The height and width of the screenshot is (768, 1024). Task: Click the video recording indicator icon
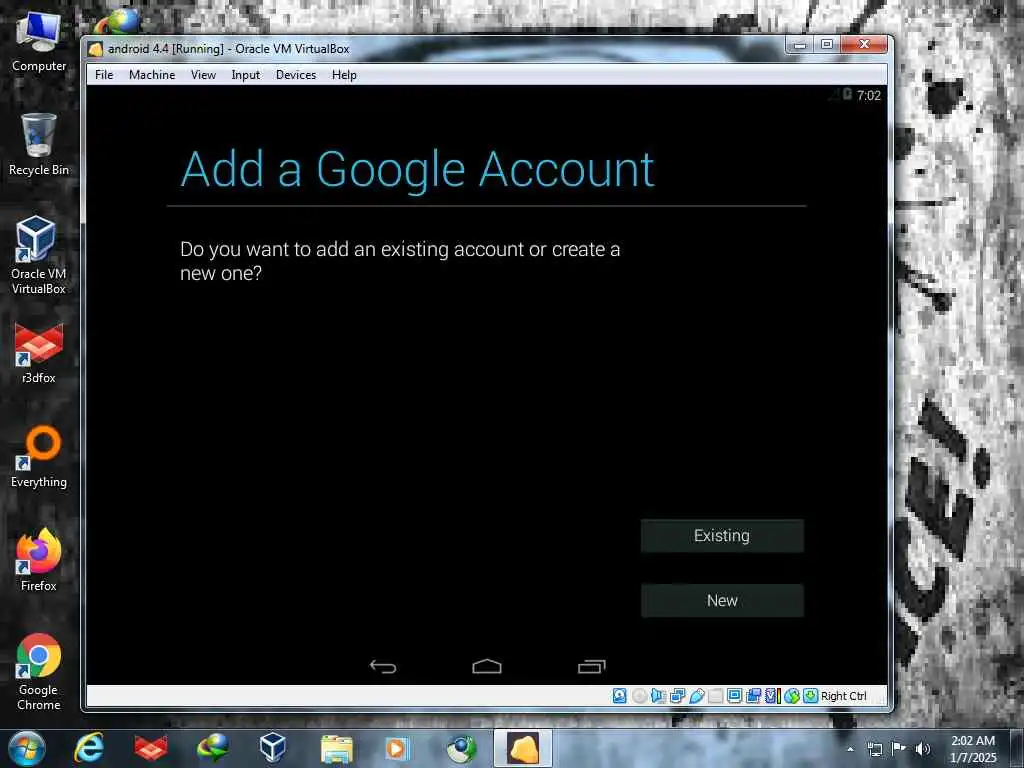[x=754, y=696]
